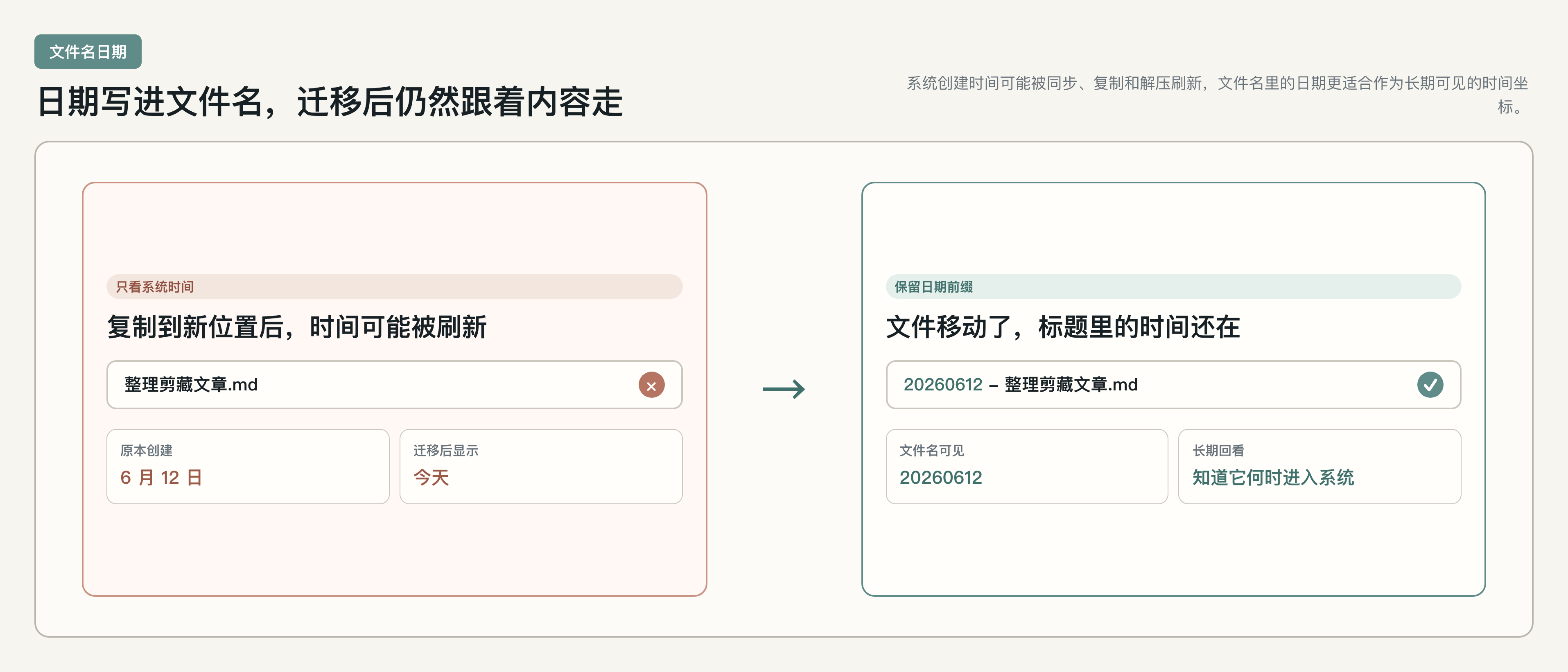Click the description text starting 系统创建时间
This screenshot has height=672, width=1568.
pos(1218,95)
